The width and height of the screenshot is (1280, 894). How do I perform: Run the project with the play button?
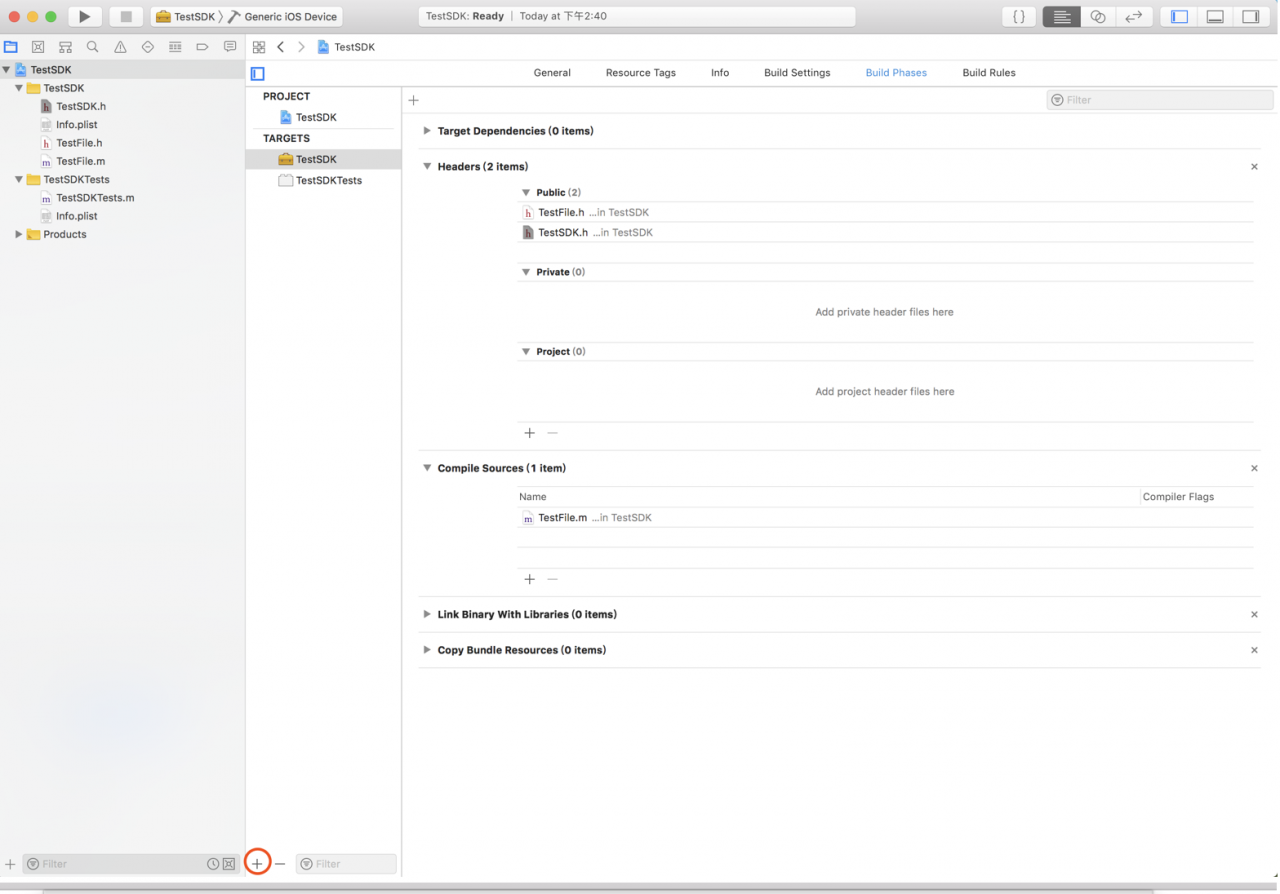pos(85,16)
